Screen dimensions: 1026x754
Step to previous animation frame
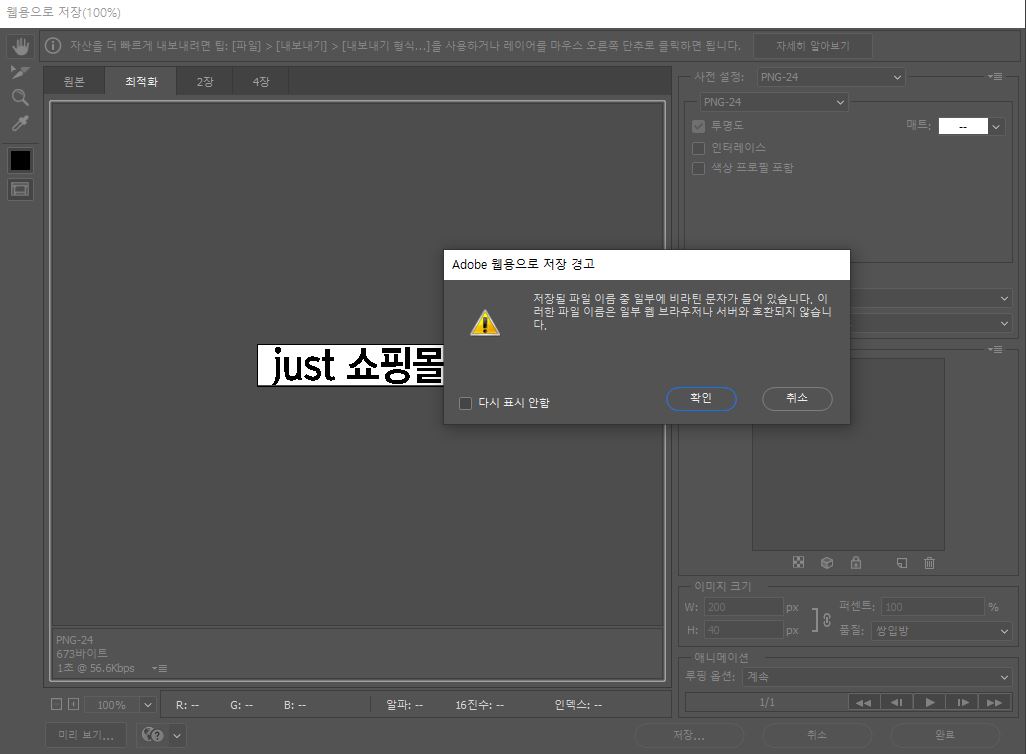896,702
